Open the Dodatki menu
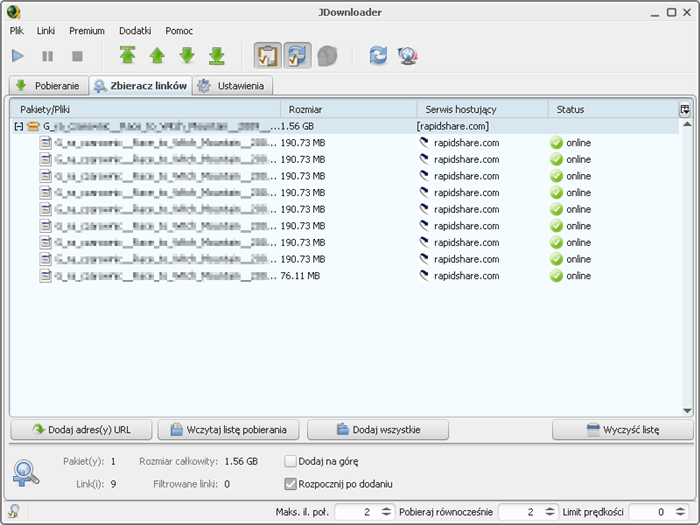Image resolution: width=700 pixels, height=525 pixels. [x=135, y=31]
